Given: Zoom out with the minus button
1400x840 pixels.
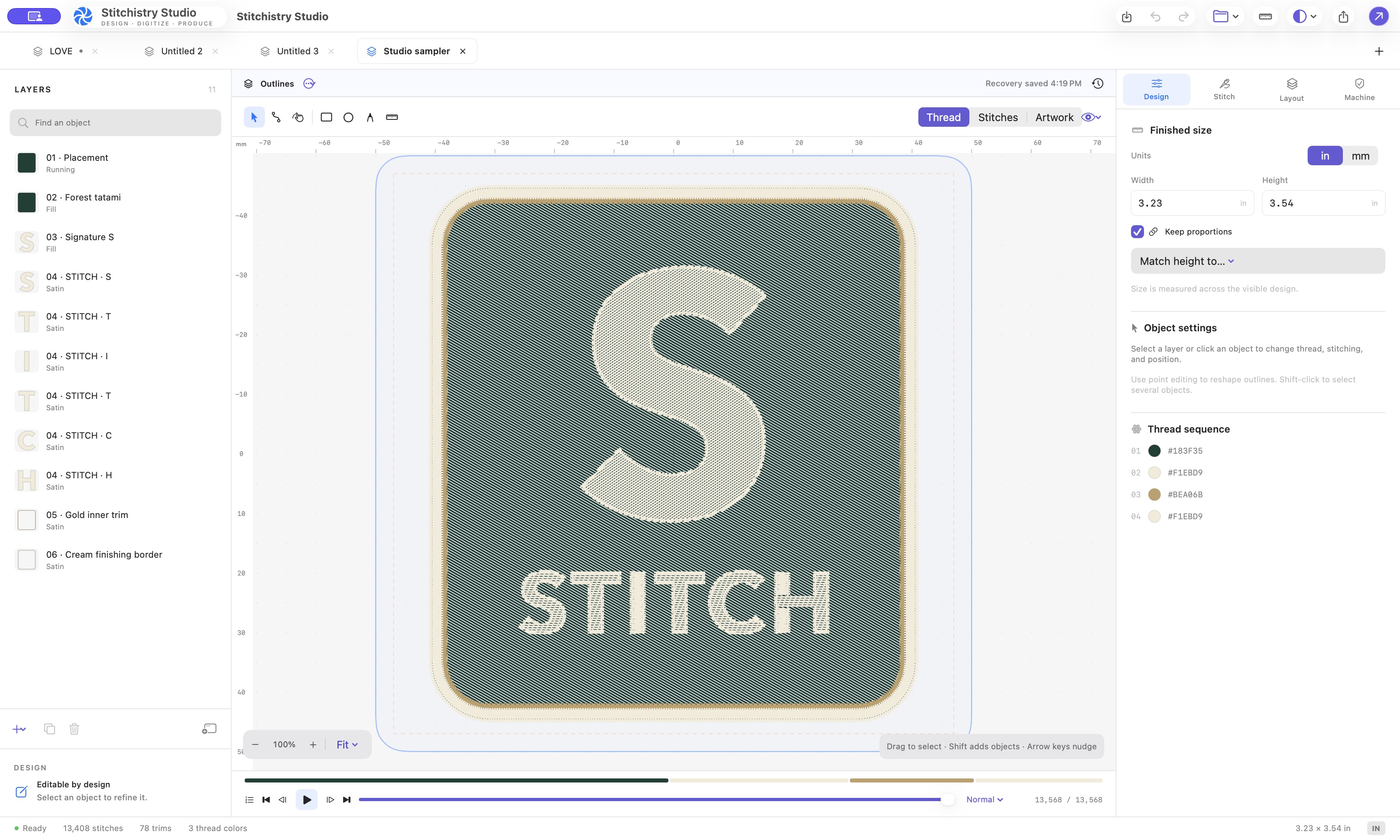Looking at the screenshot, I should click(255, 745).
